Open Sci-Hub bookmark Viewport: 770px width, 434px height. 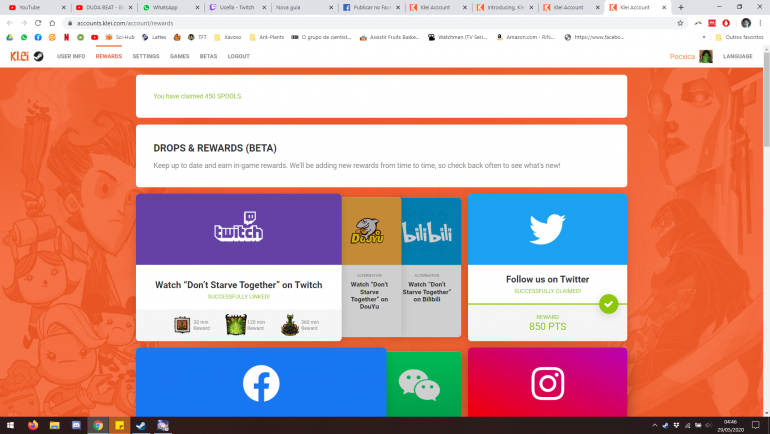120,37
